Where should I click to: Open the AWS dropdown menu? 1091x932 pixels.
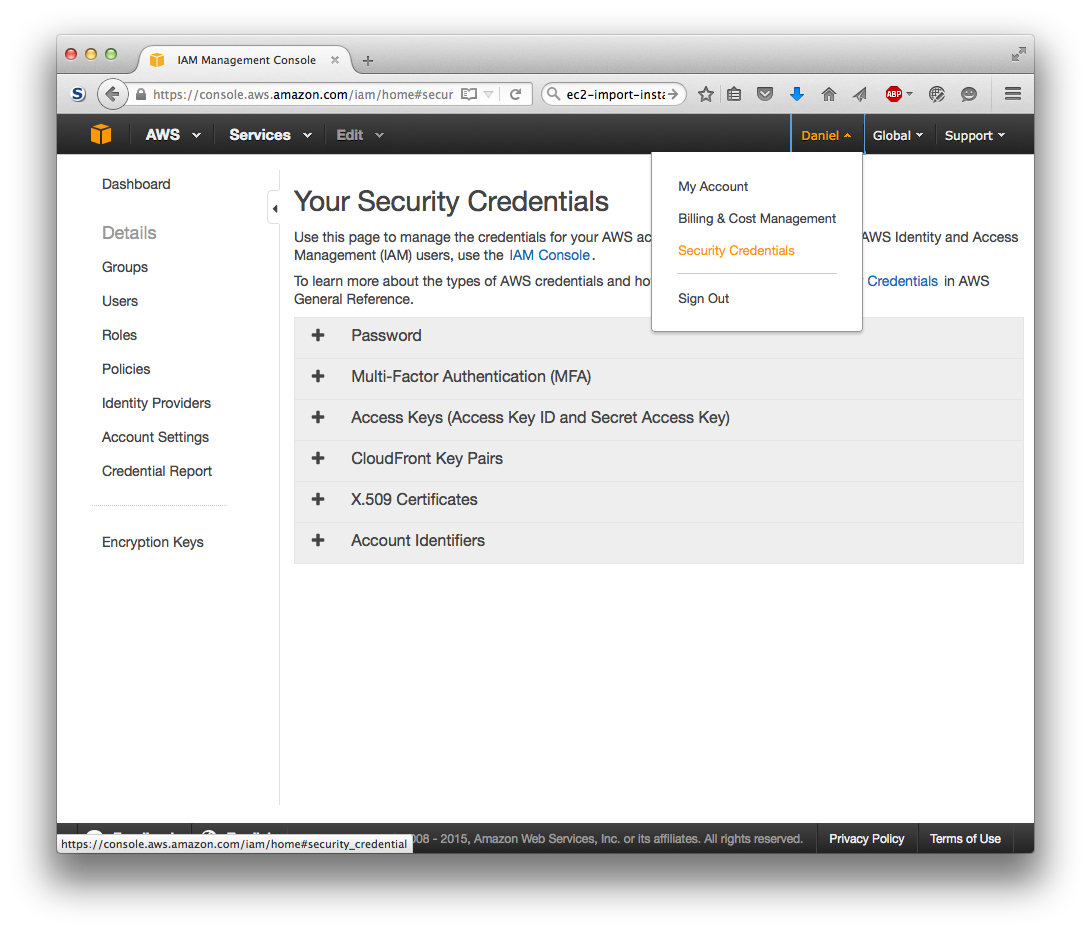(x=173, y=135)
